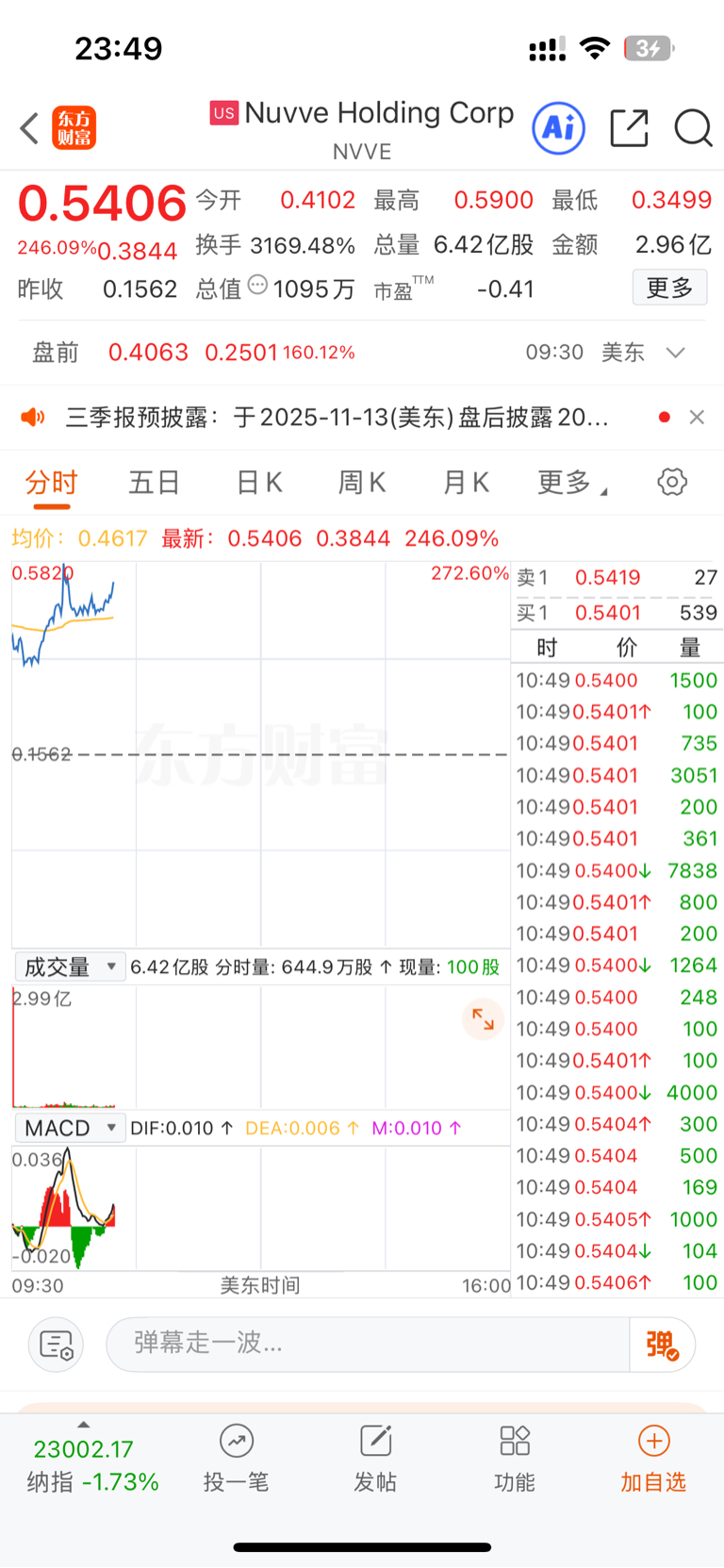
Task: Tap the 纳指 23002.17 index ticker
Action: tap(92, 1465)
